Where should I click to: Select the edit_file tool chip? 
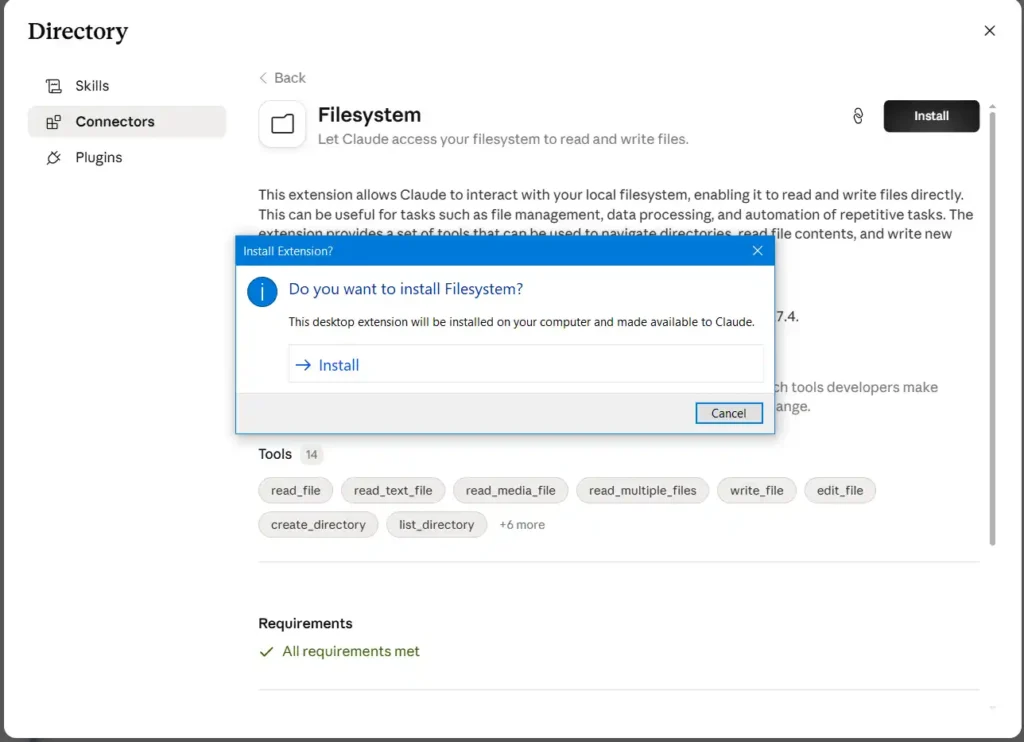[x=840, y=491]
